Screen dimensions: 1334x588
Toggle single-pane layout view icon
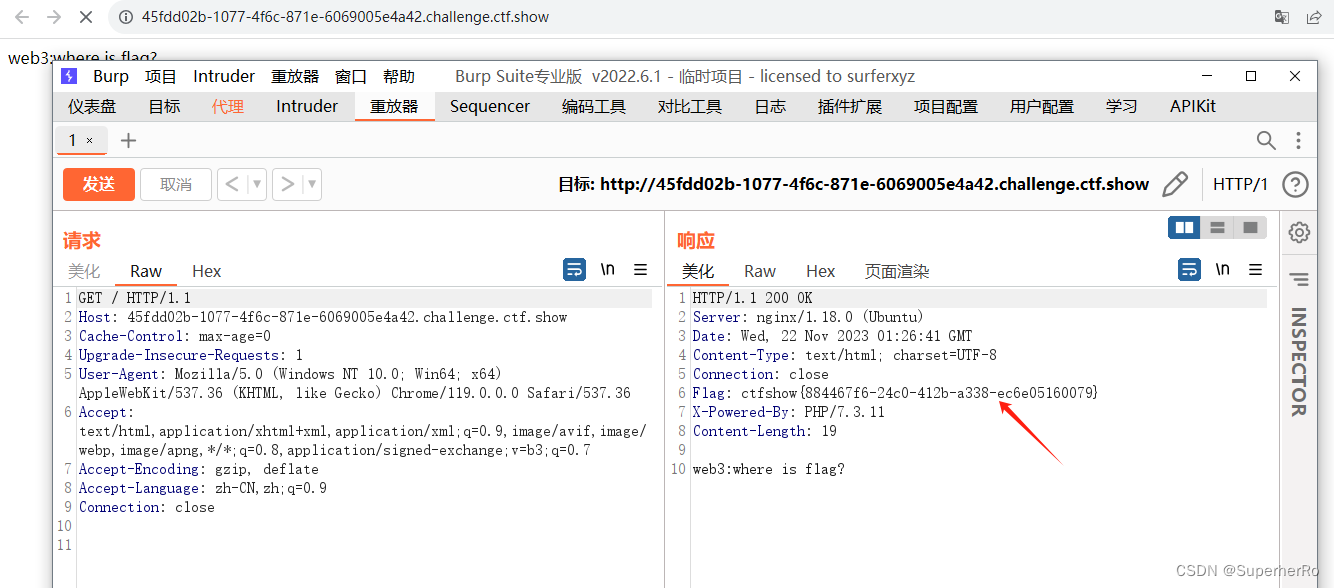coord(1249,227)
